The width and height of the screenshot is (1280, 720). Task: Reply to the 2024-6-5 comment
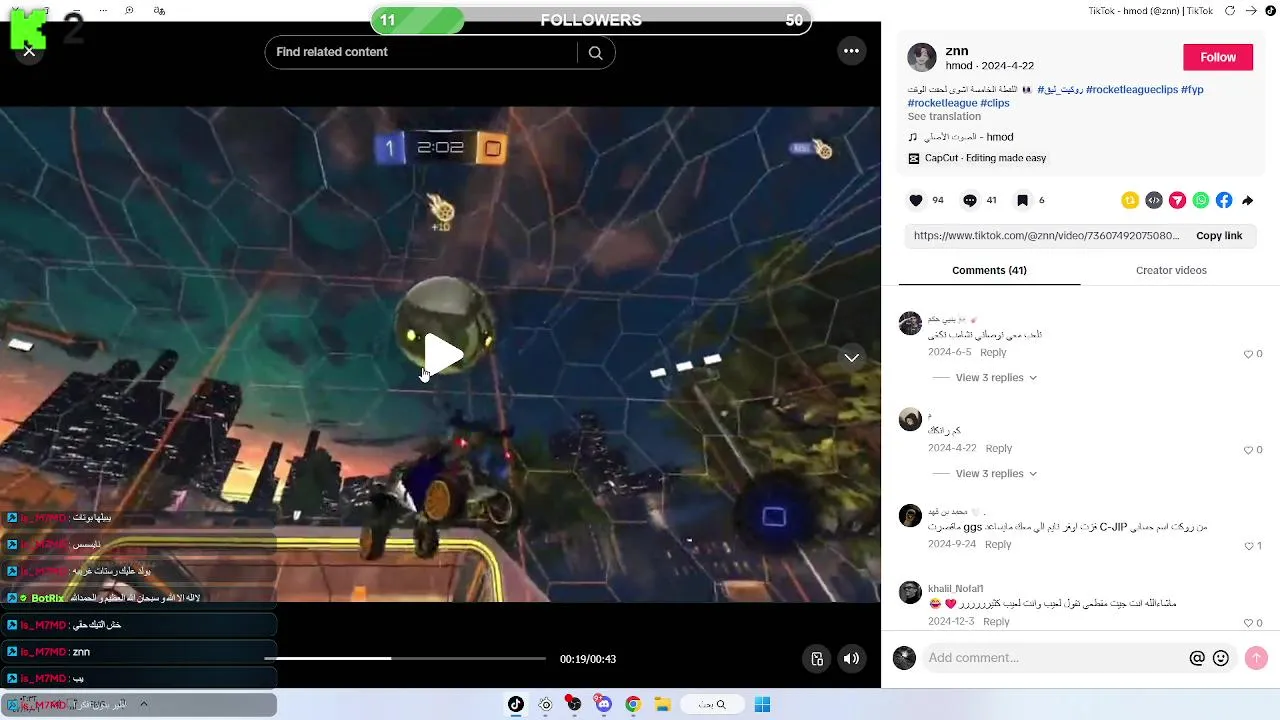[x=993, y=353]
